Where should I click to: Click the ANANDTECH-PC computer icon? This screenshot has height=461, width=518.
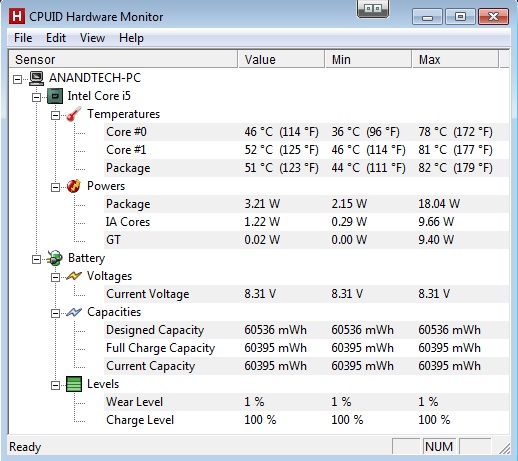point(36,78)
